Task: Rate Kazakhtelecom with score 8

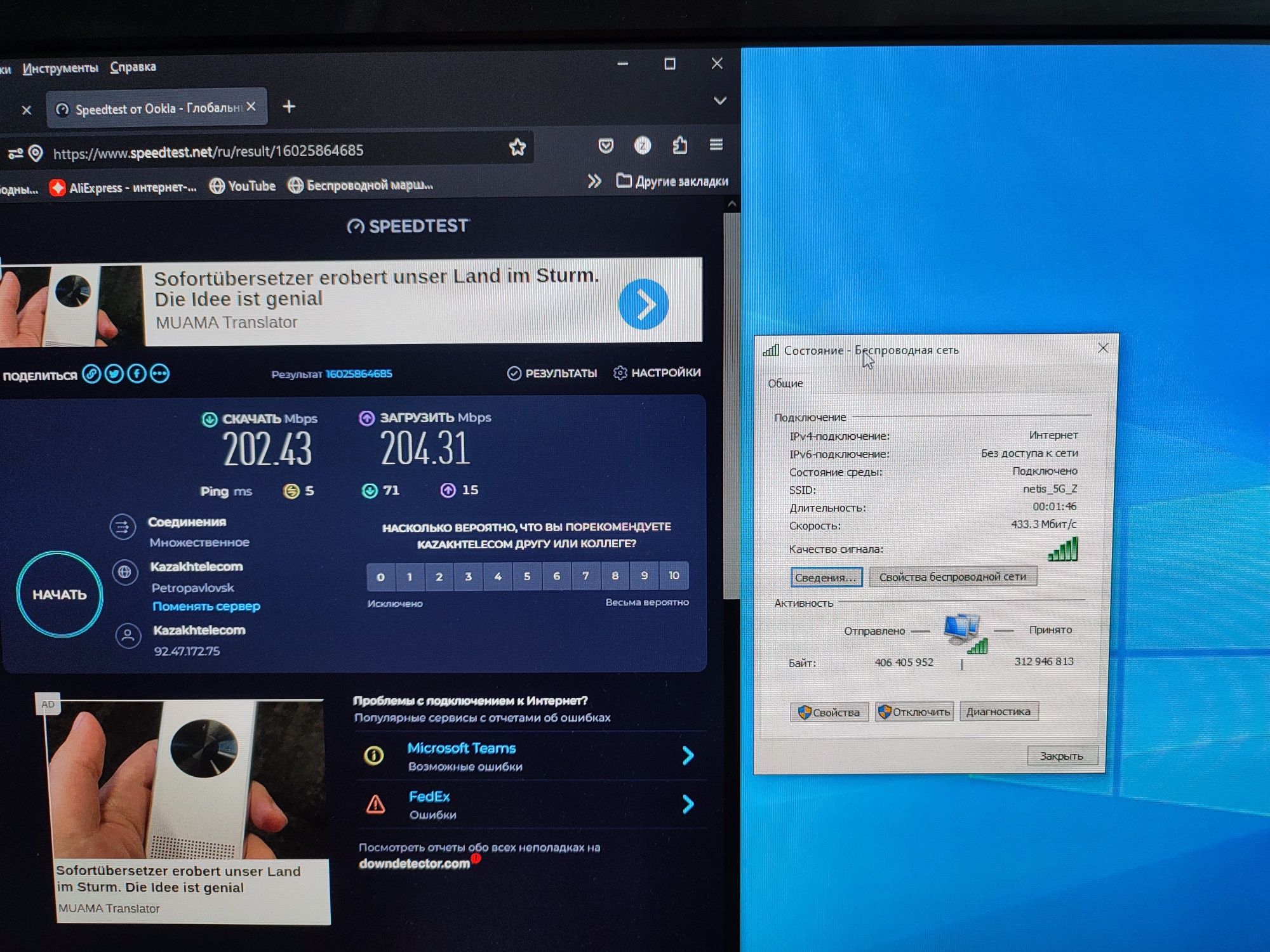Action: (615, 576)
